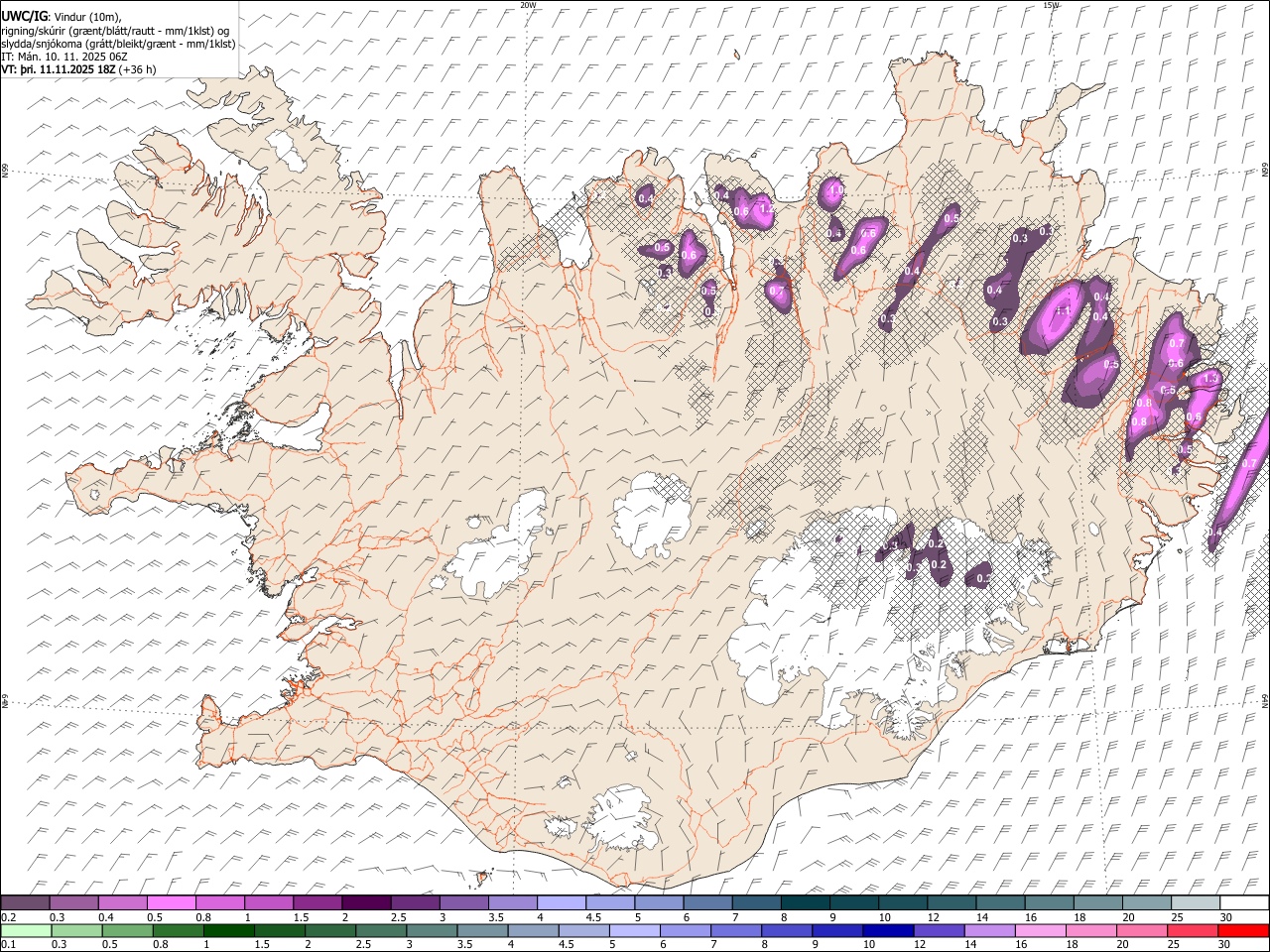This screenshot has height=952, width=1270.
Task: Select the bottom-row pink swatch between 16 and 18
Action: point(1039,930)
